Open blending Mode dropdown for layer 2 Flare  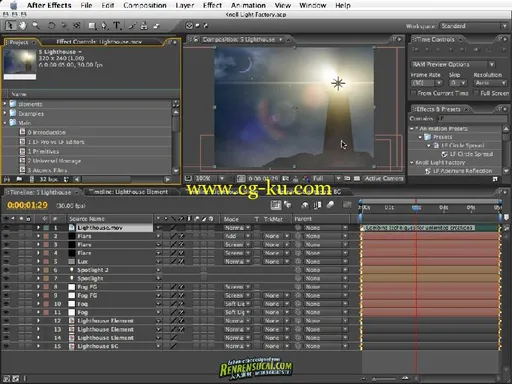[x=237, y=236]
